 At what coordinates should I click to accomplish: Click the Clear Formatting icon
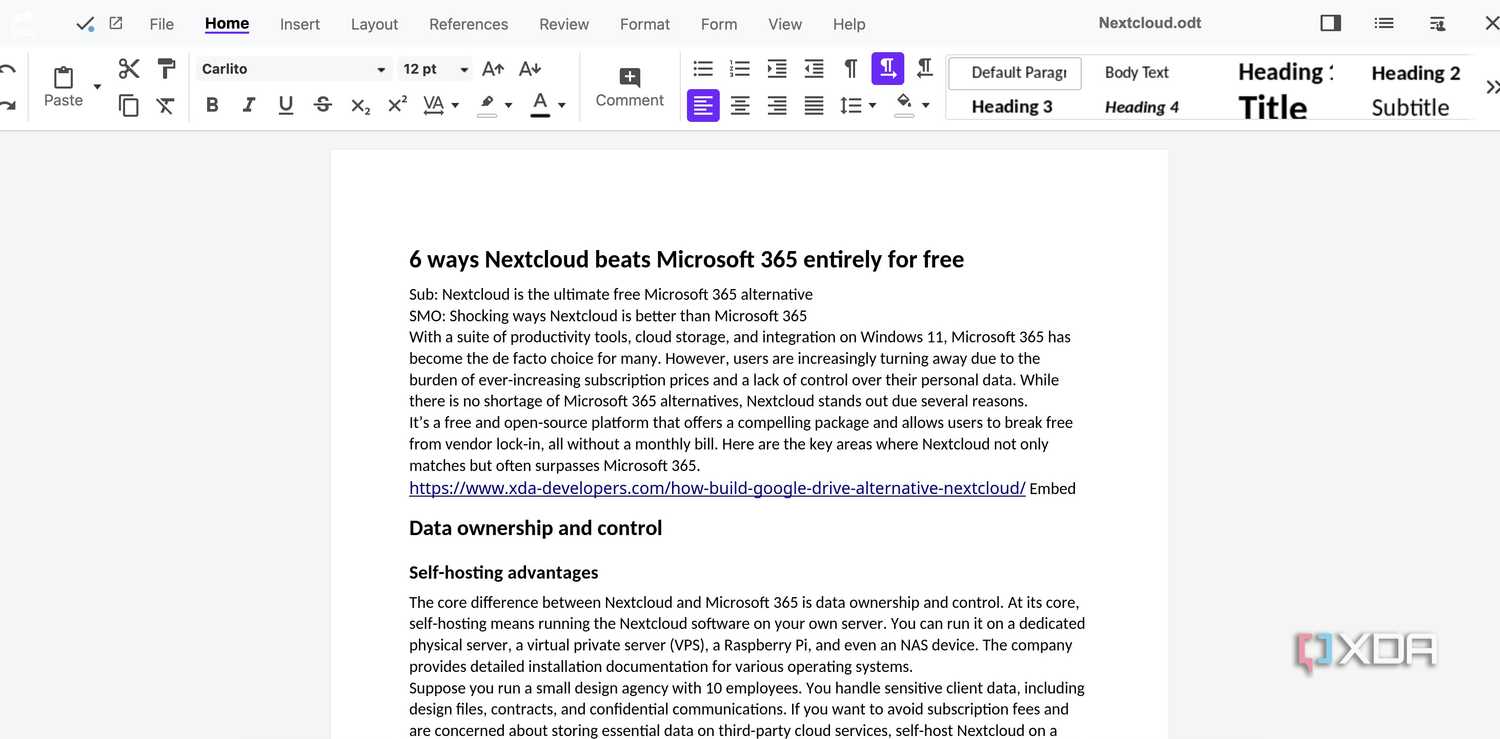click(x=166, y=105)
